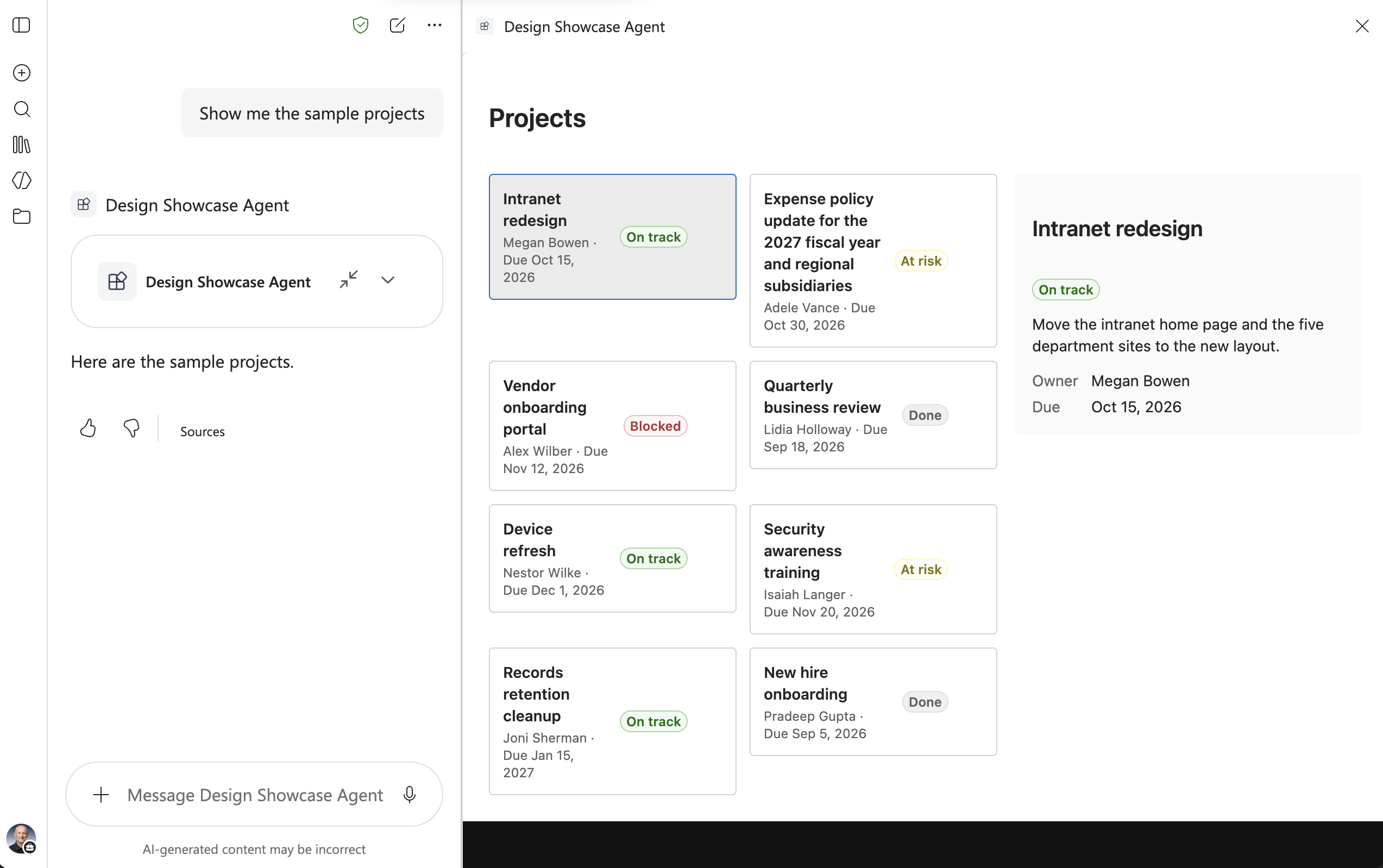Viewport: 1383px width, 868px height.
Task: Click Done badge on Quarterly business review
Action: click(x=925, y=415)
